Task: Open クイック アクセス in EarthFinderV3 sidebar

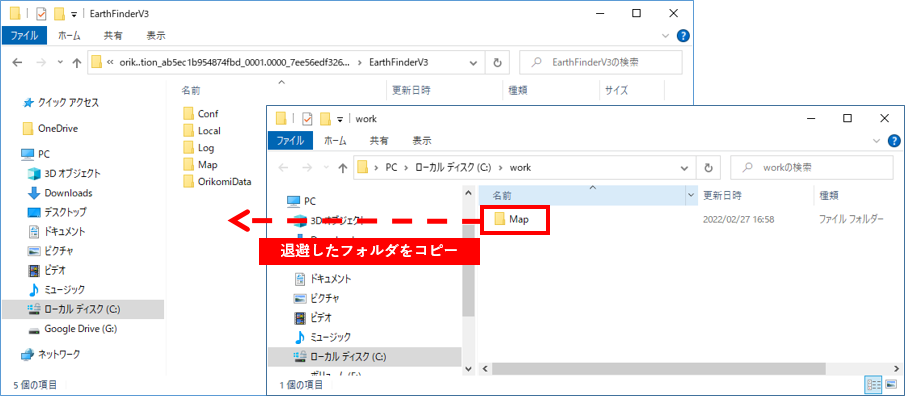Action: (61, 103)
